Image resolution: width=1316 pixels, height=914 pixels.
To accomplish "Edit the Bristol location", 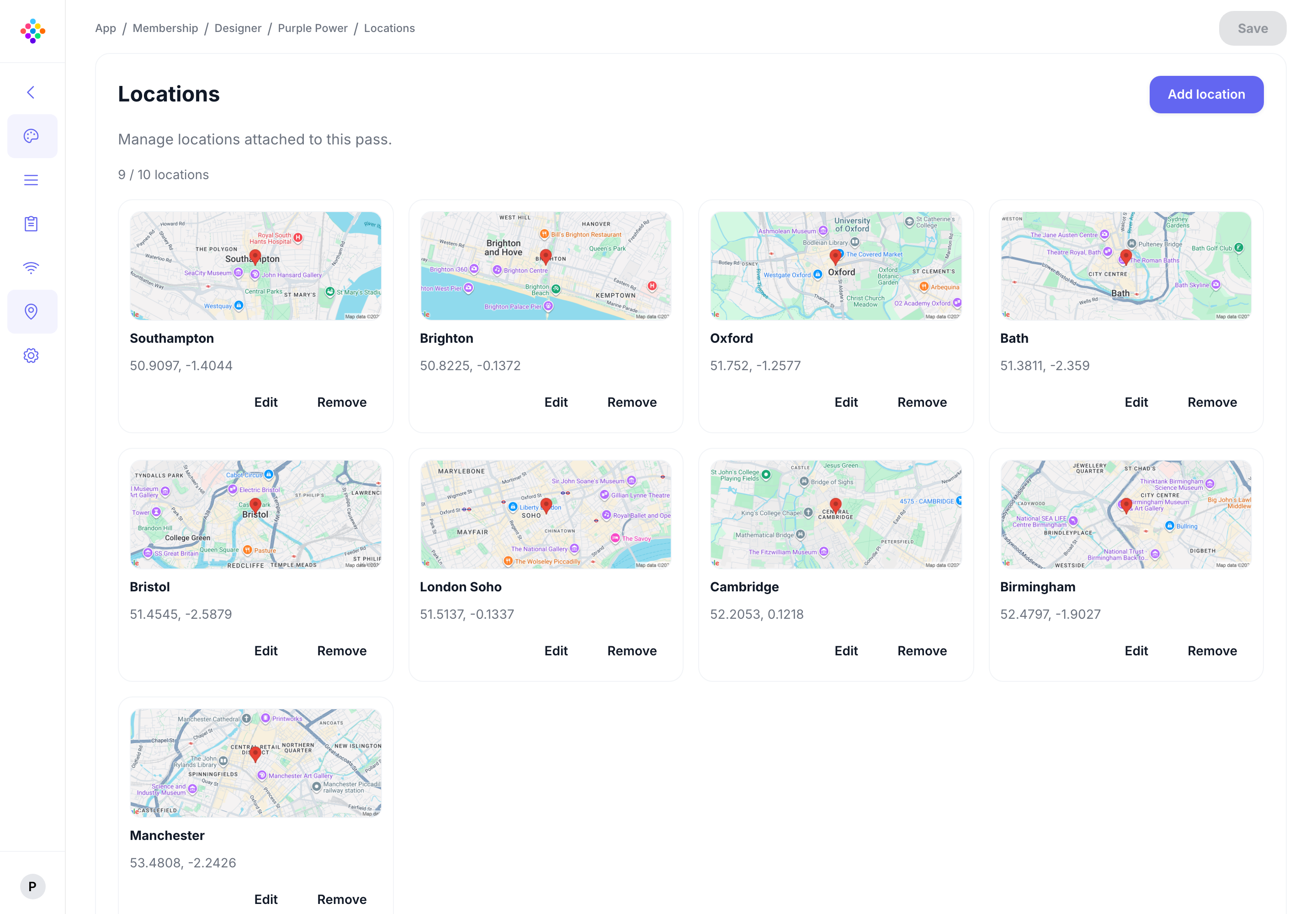I will pyautogui.click(x=266, y=651).
